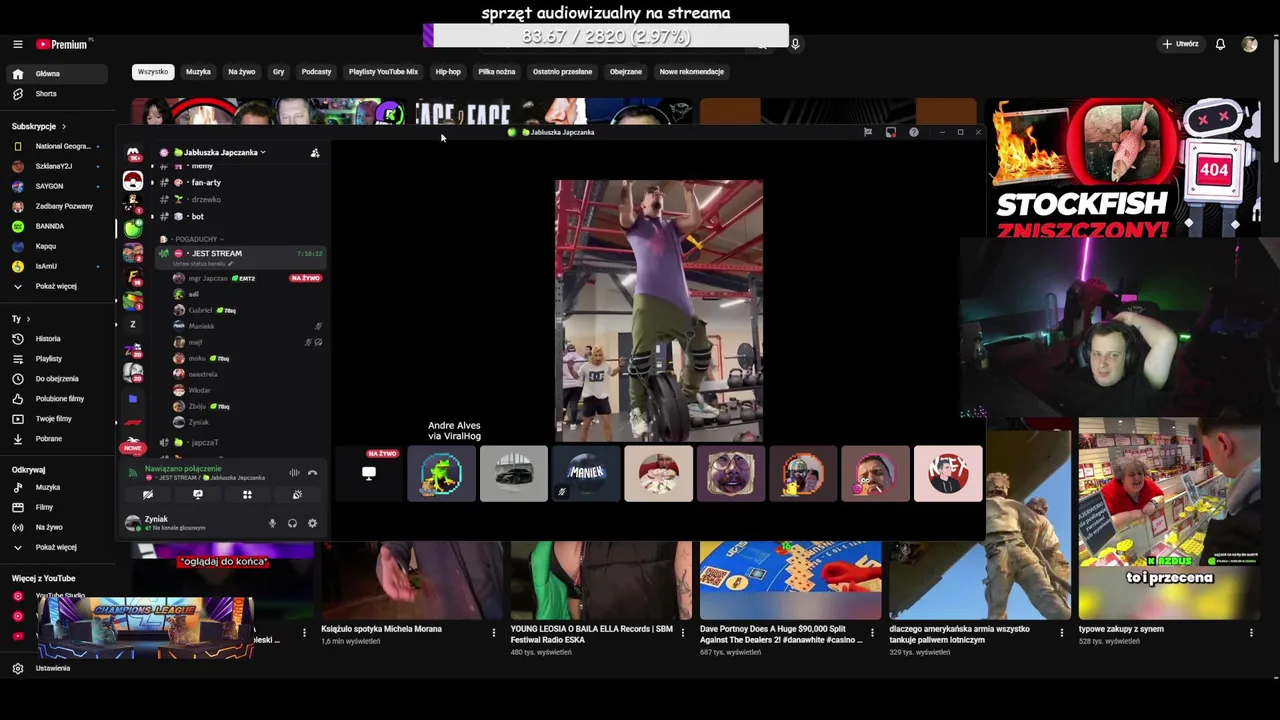The height and width of the screenshot is (720, 1280).
Task: Open Discord activities button
Action: point(247,494)
